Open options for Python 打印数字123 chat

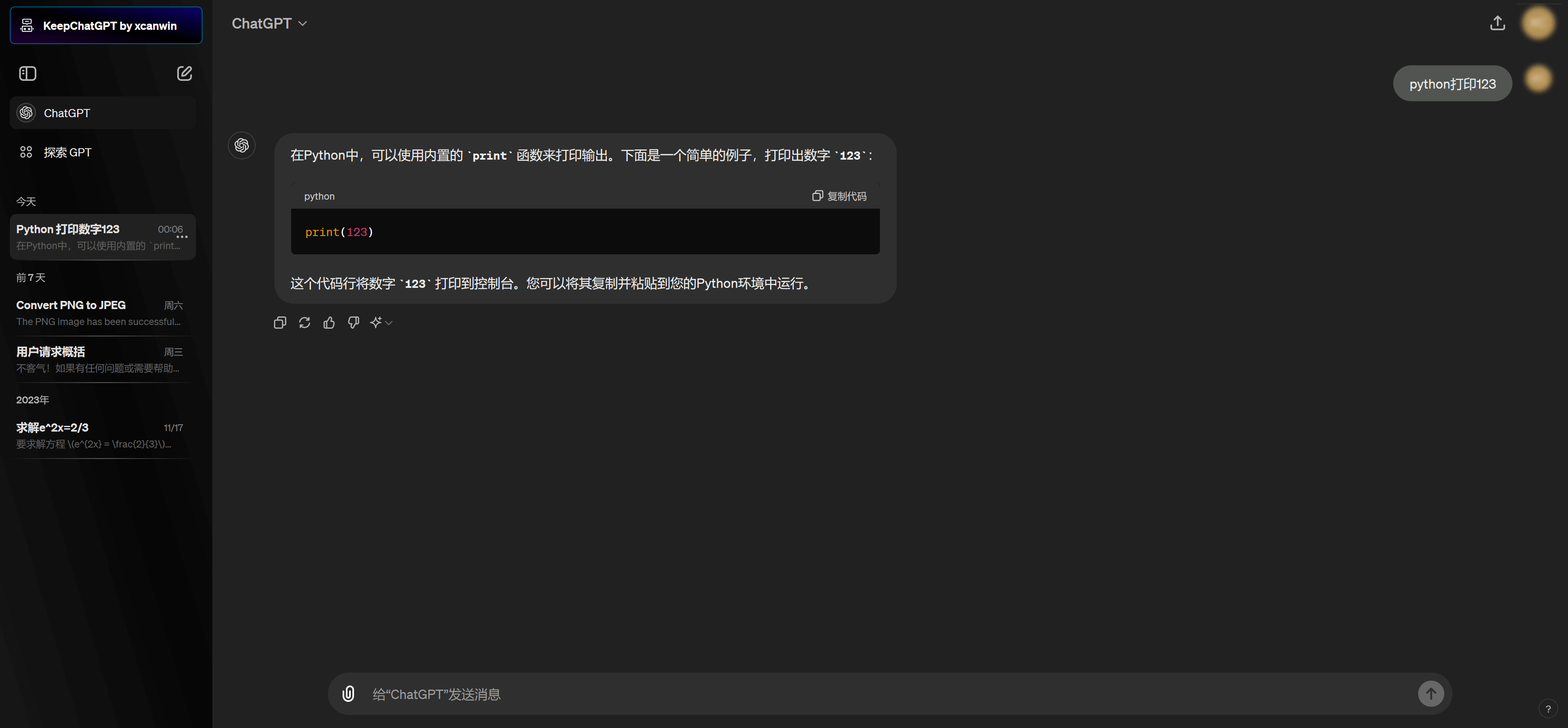coord(183,237)
